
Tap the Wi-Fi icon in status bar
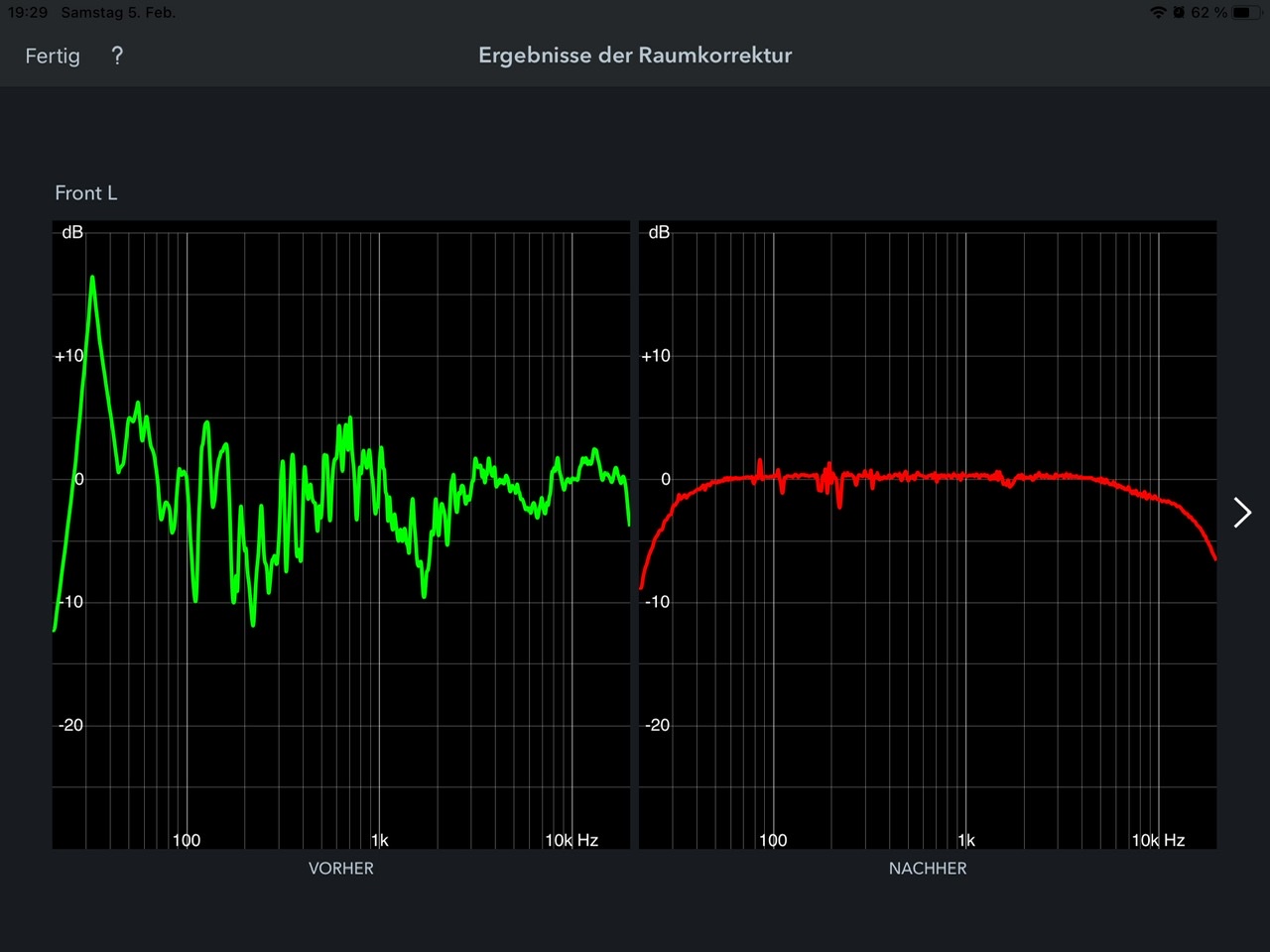[1158, 13]
